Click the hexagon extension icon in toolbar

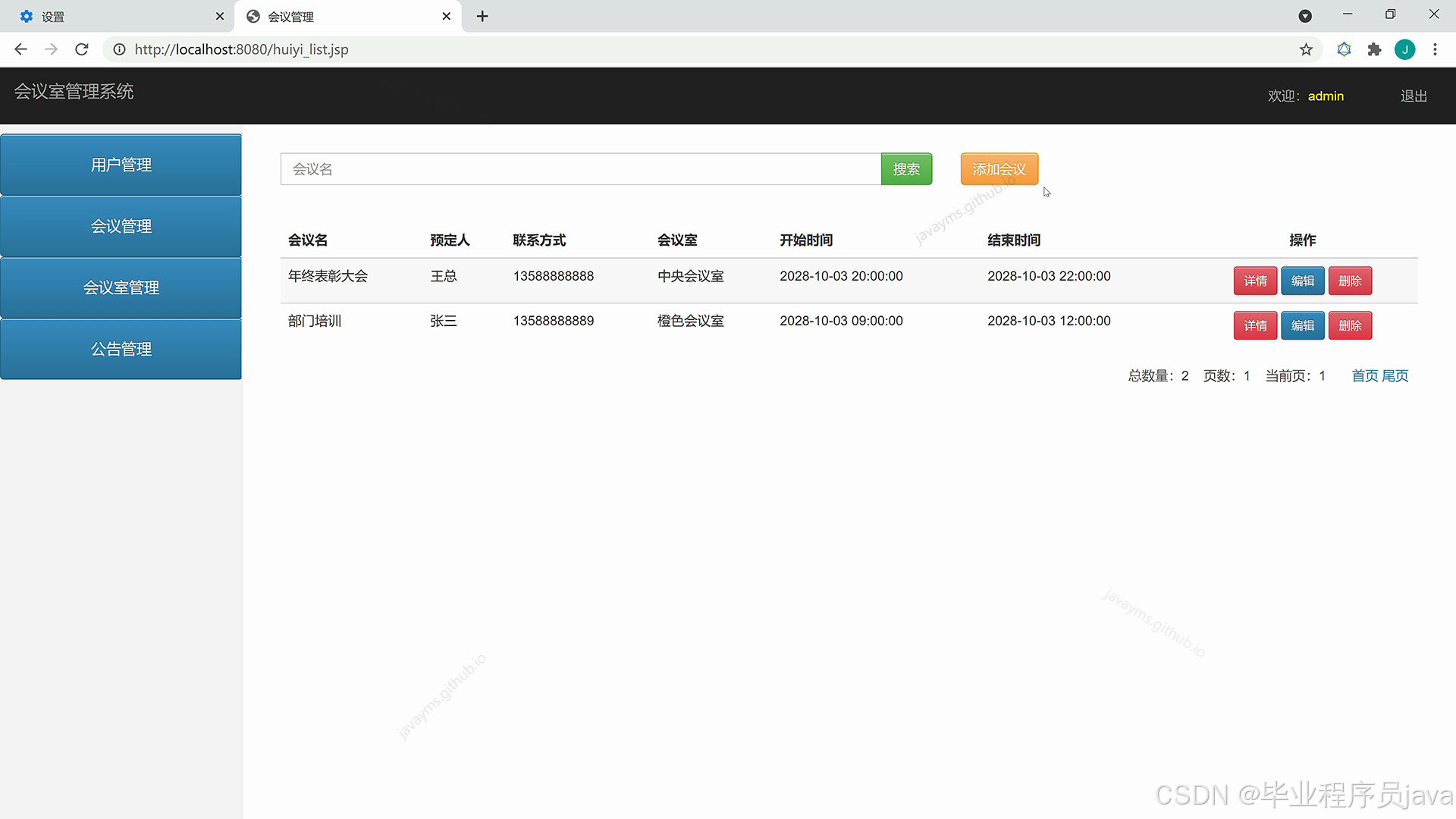[x=1344, y=49]
